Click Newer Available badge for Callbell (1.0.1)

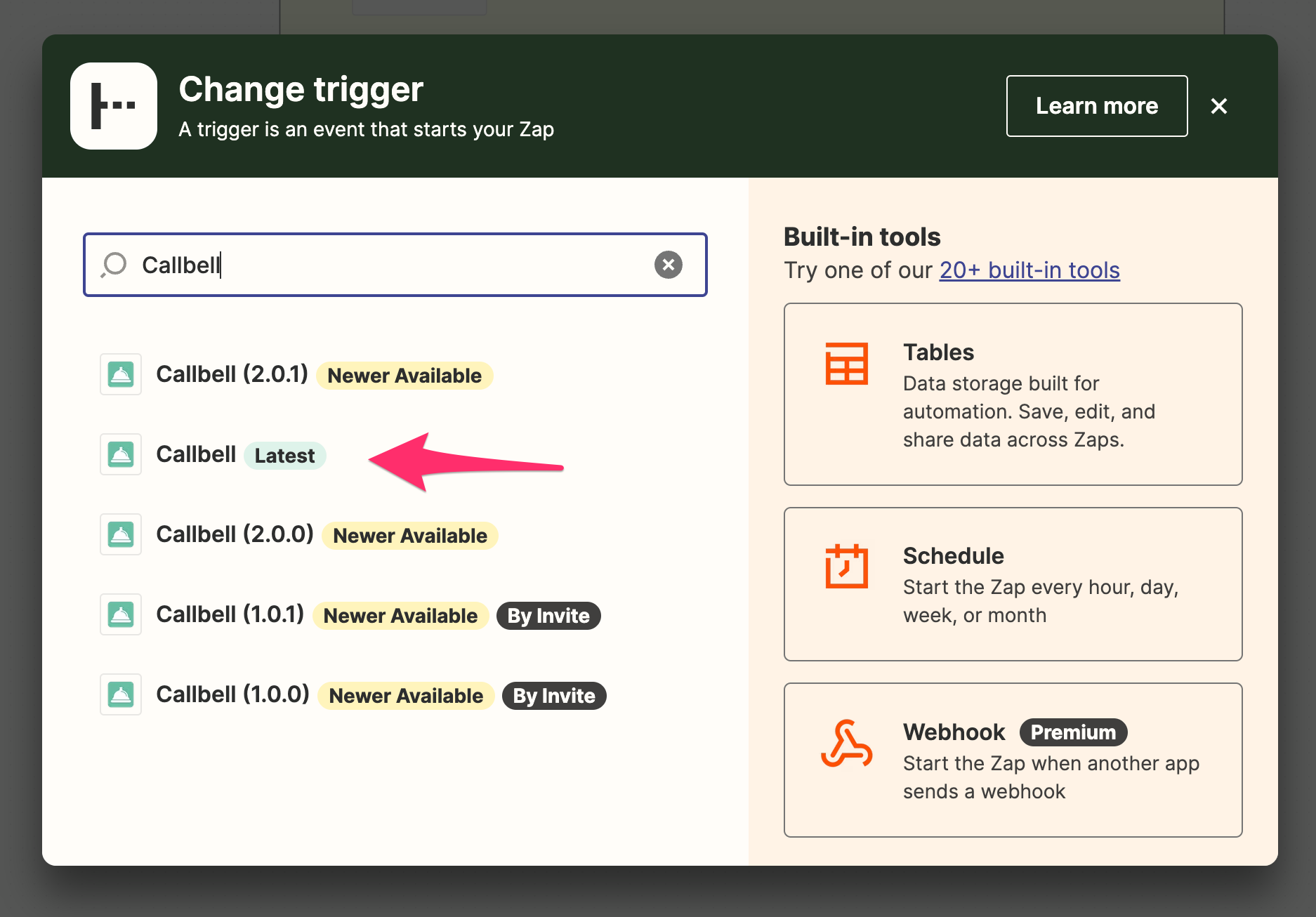point(400,616)
